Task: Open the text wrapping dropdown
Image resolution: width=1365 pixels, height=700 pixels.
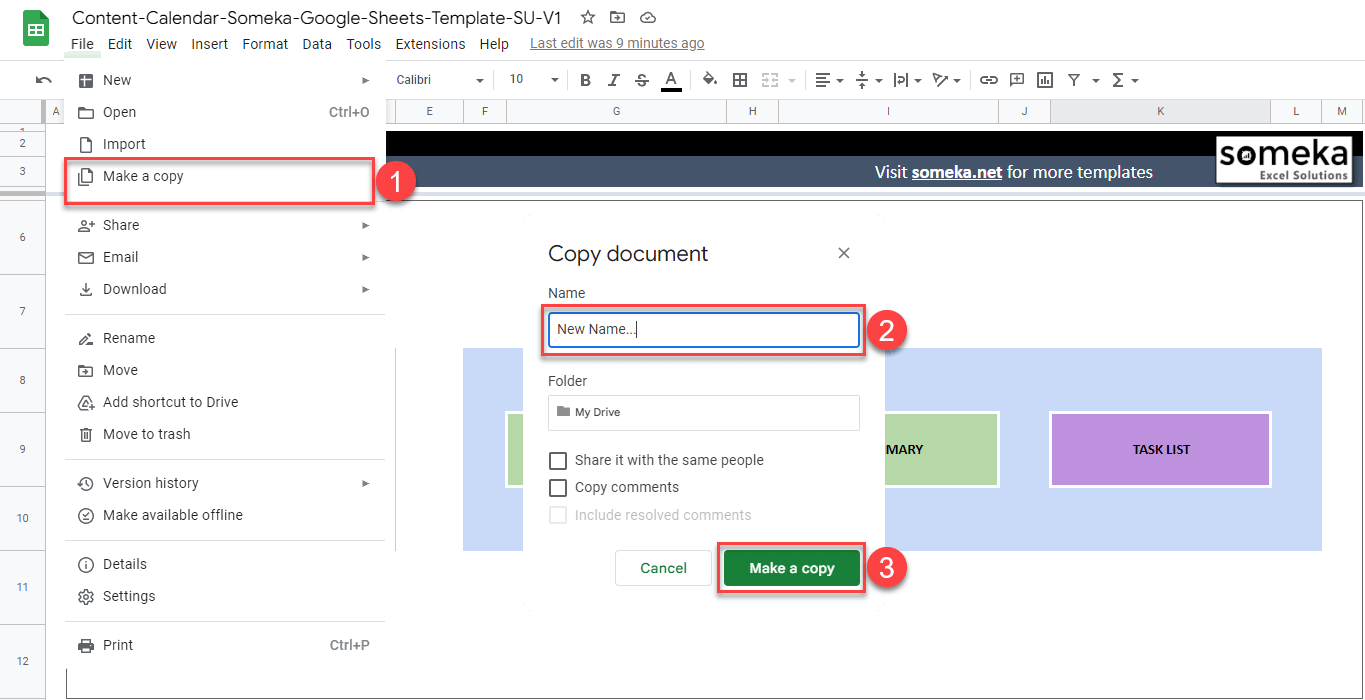Action: [x=908, y=80]
